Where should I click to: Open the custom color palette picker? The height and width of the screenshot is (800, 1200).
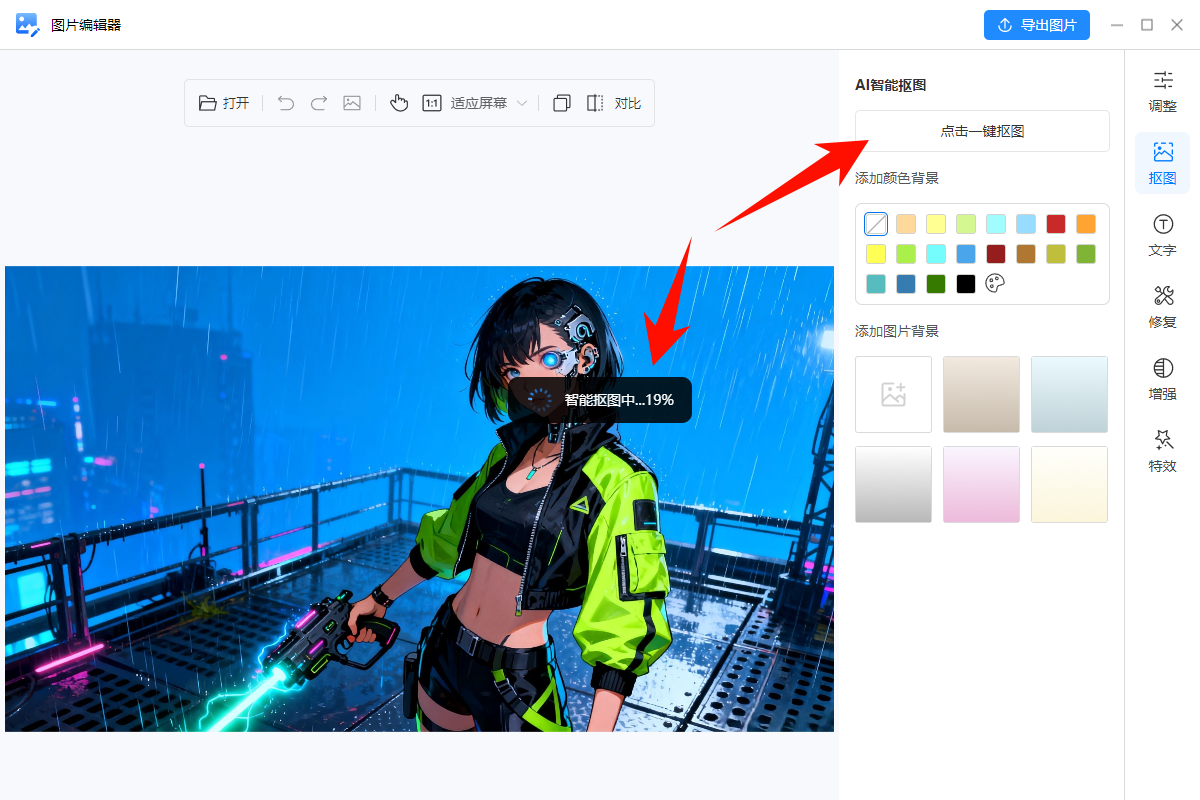click(995, 284)
